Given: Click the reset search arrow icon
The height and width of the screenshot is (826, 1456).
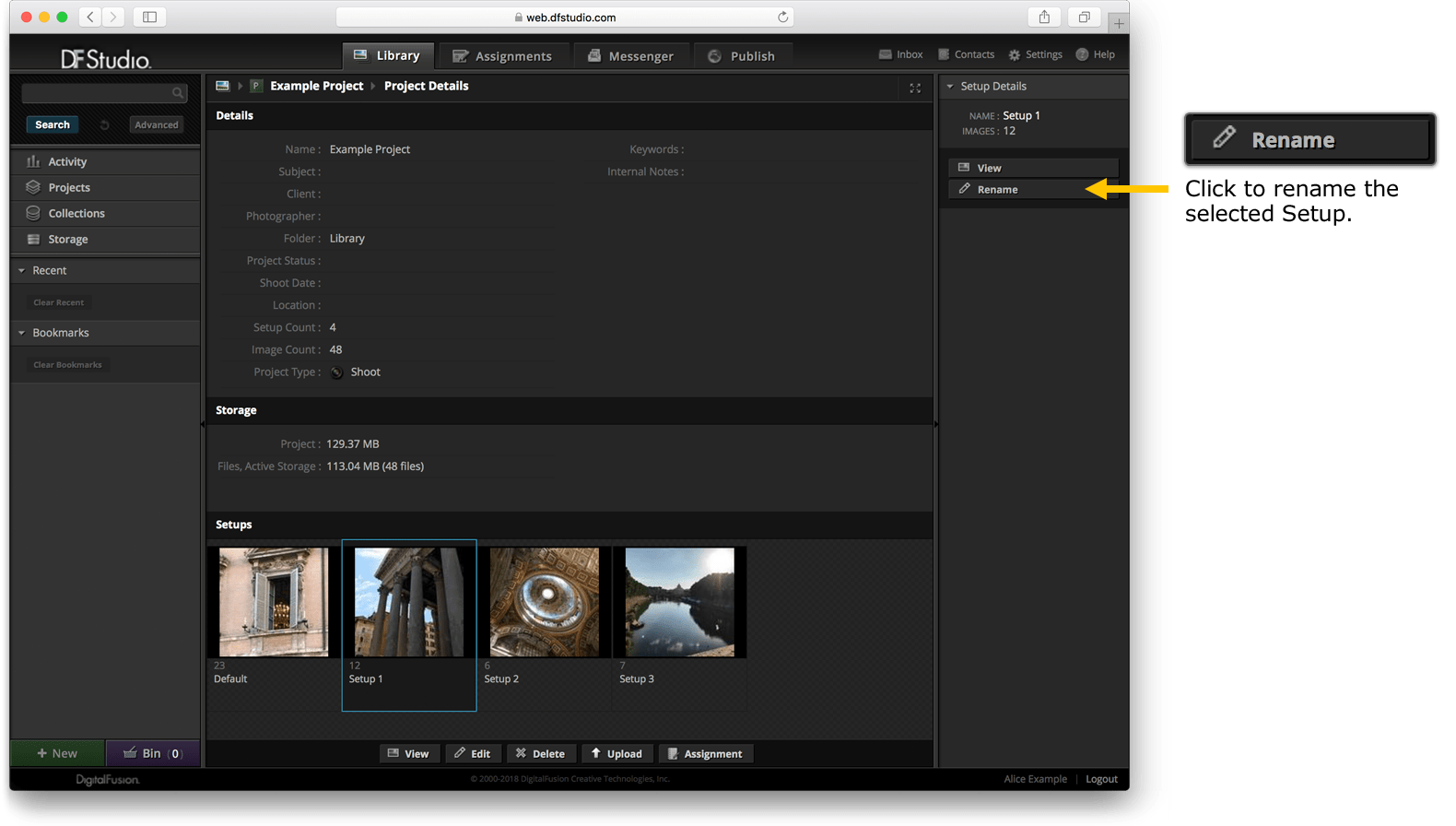Looking at the screenshot, I should click(x=105, y=125).
